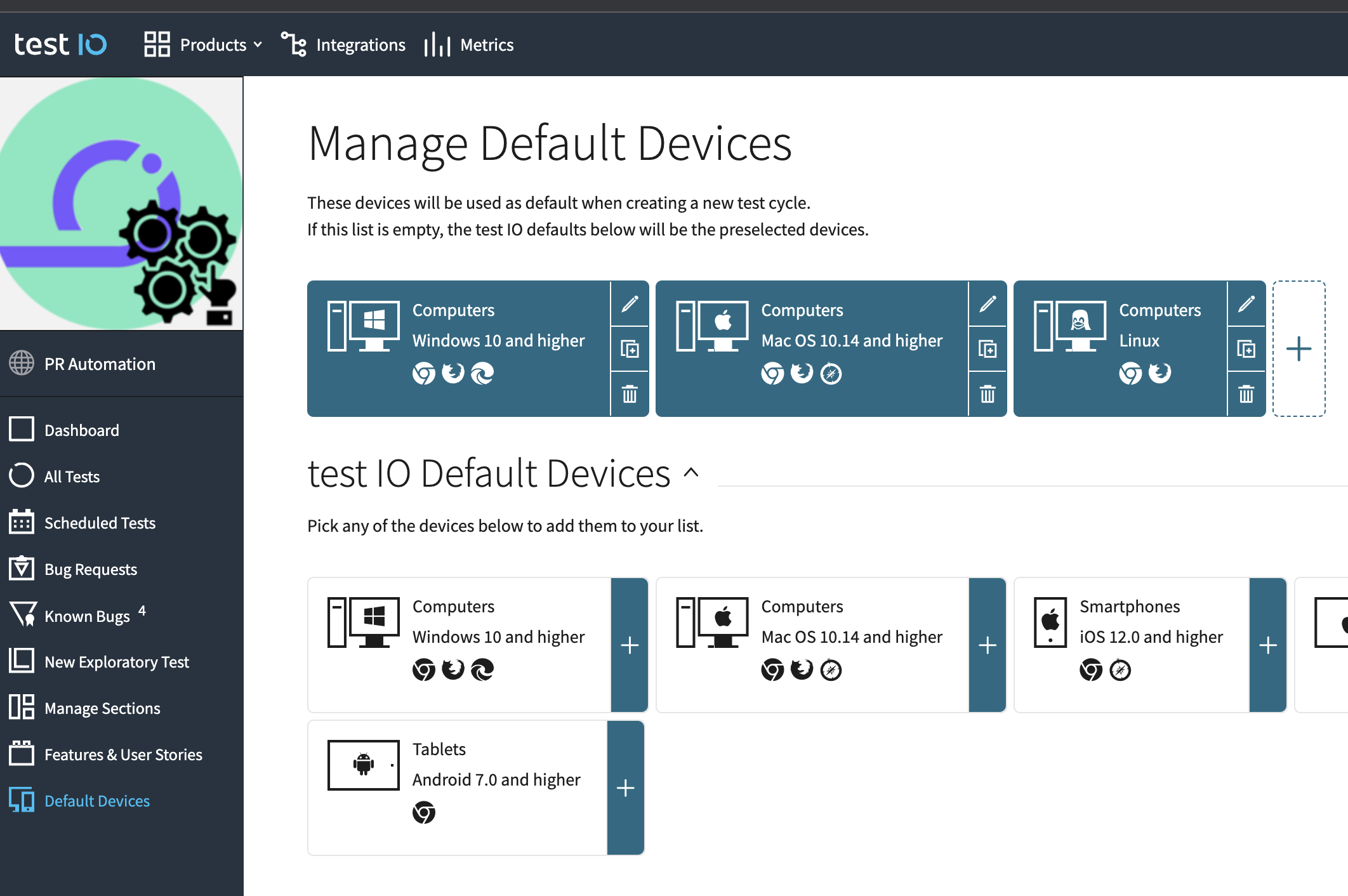1348x896 pixels.
Task: Add Android 7.0 tablets to list
Action: pos(625,787)
